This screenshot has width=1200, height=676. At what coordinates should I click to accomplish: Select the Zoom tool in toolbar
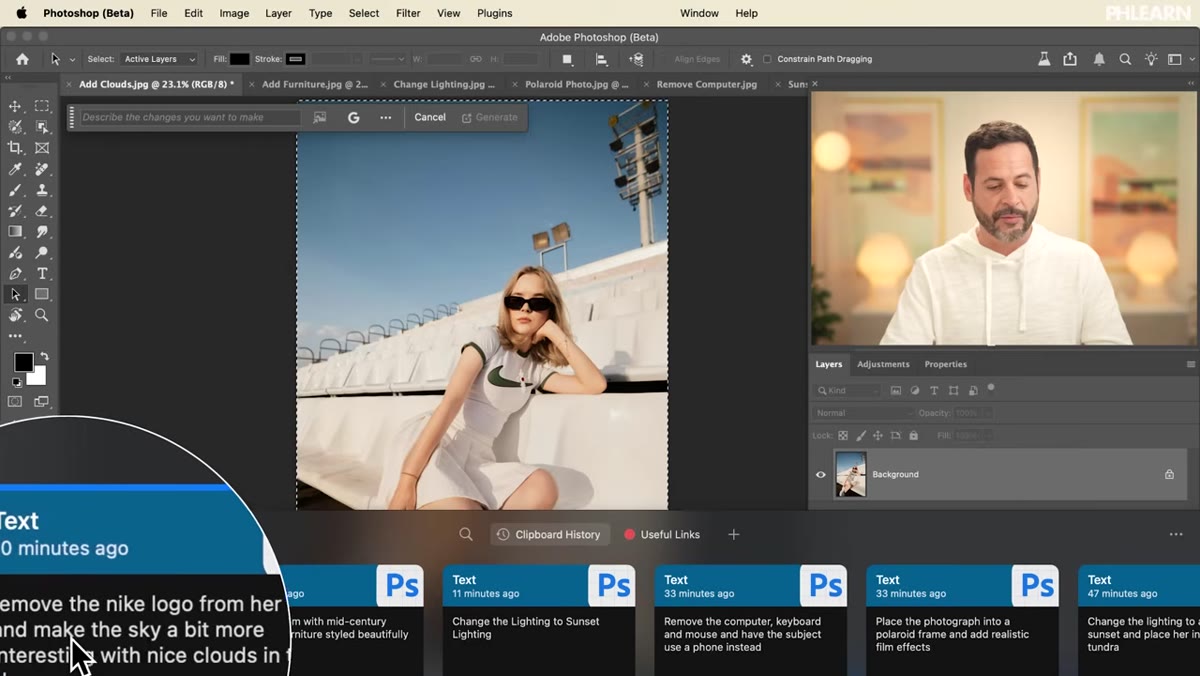[42, 315]
